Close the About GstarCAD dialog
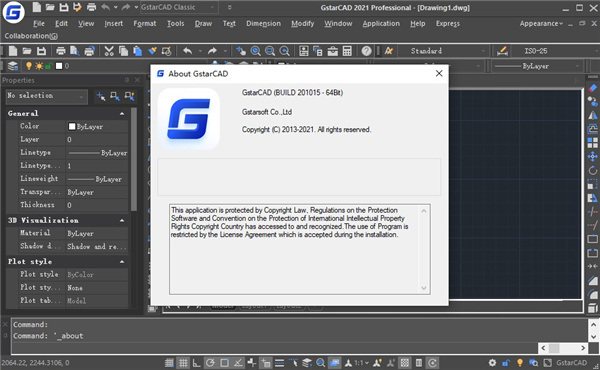The width and height of the screenshot is (600, 370). pos(439,73)
